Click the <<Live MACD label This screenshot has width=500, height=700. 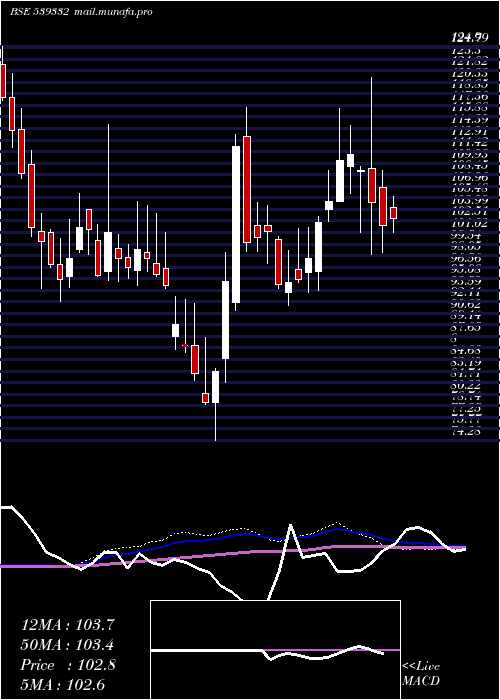[x=421, y=674]
